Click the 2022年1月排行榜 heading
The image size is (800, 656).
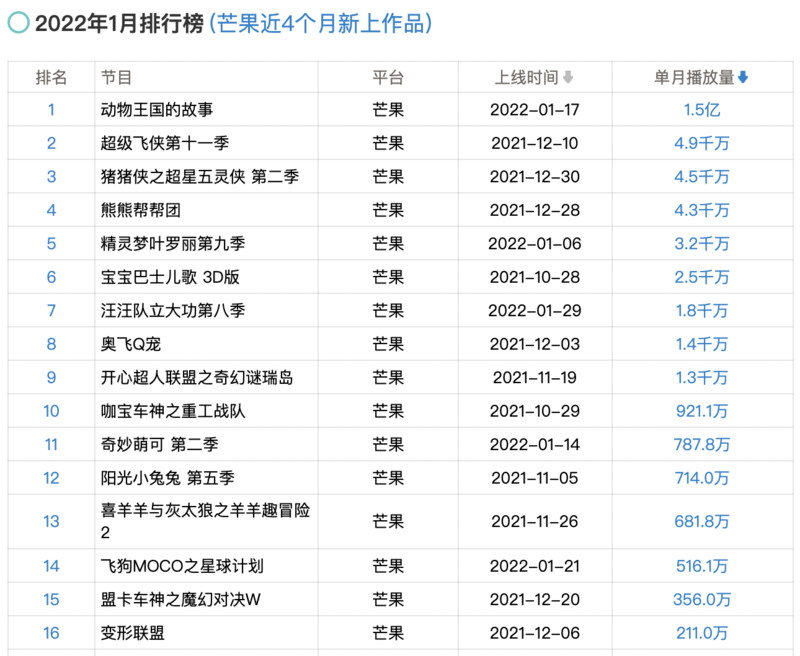pyautogui.click(x=119, y=23)
